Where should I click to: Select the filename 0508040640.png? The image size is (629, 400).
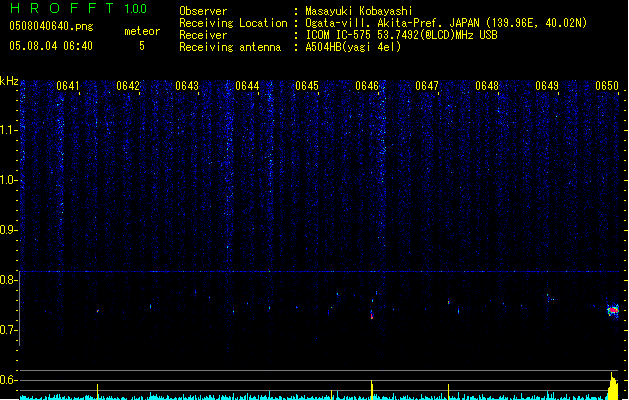click(x=51, y=26)
